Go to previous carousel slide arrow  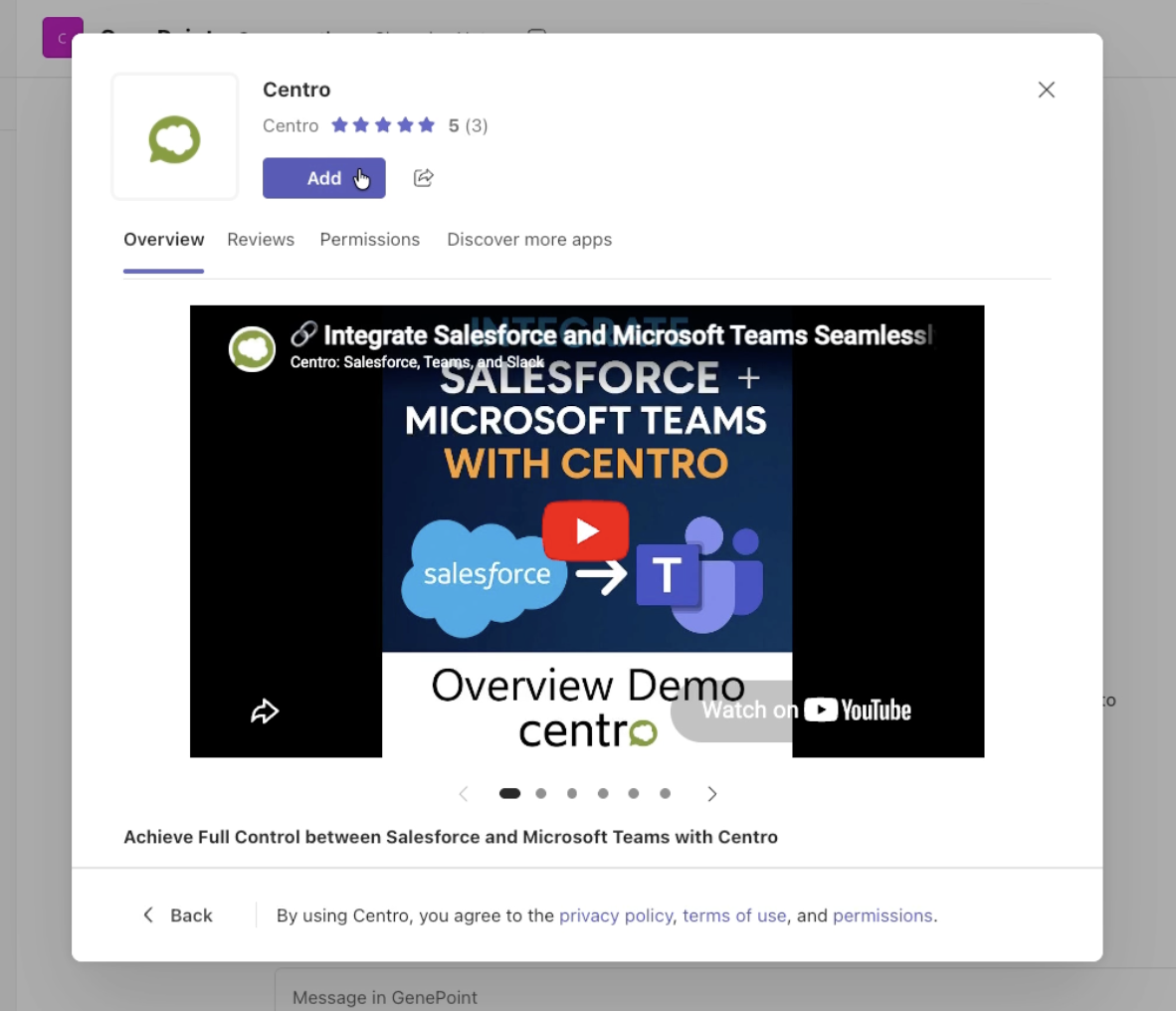(464, 793)
